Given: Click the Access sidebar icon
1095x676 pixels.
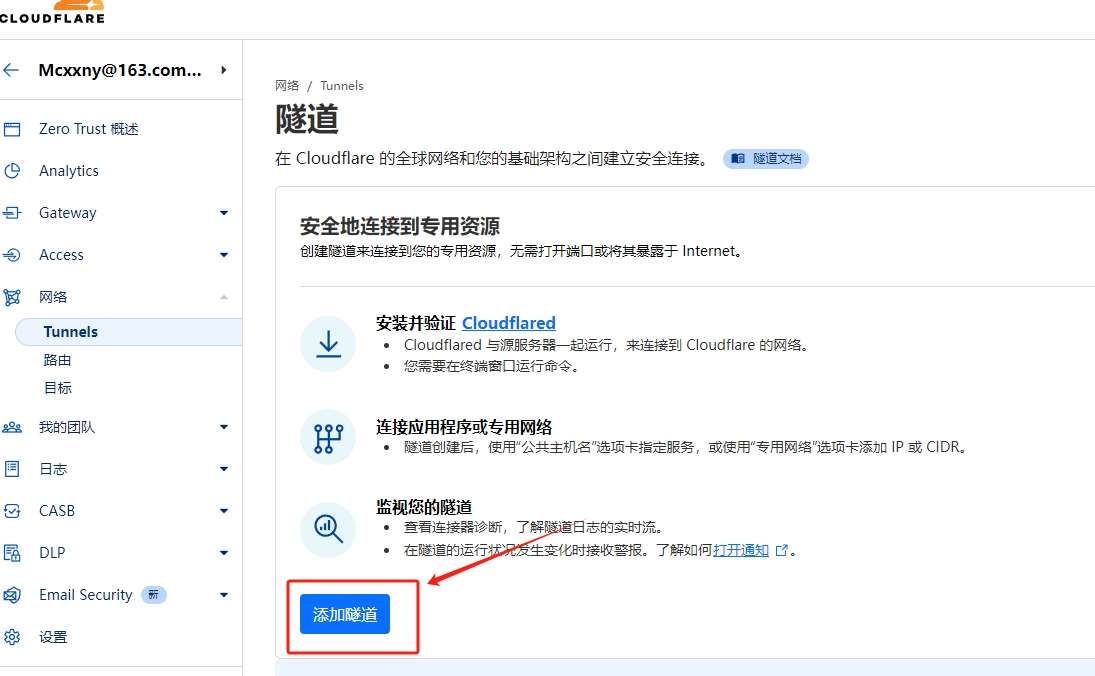Looking at the screenshot, I should (x=12, y=255).
